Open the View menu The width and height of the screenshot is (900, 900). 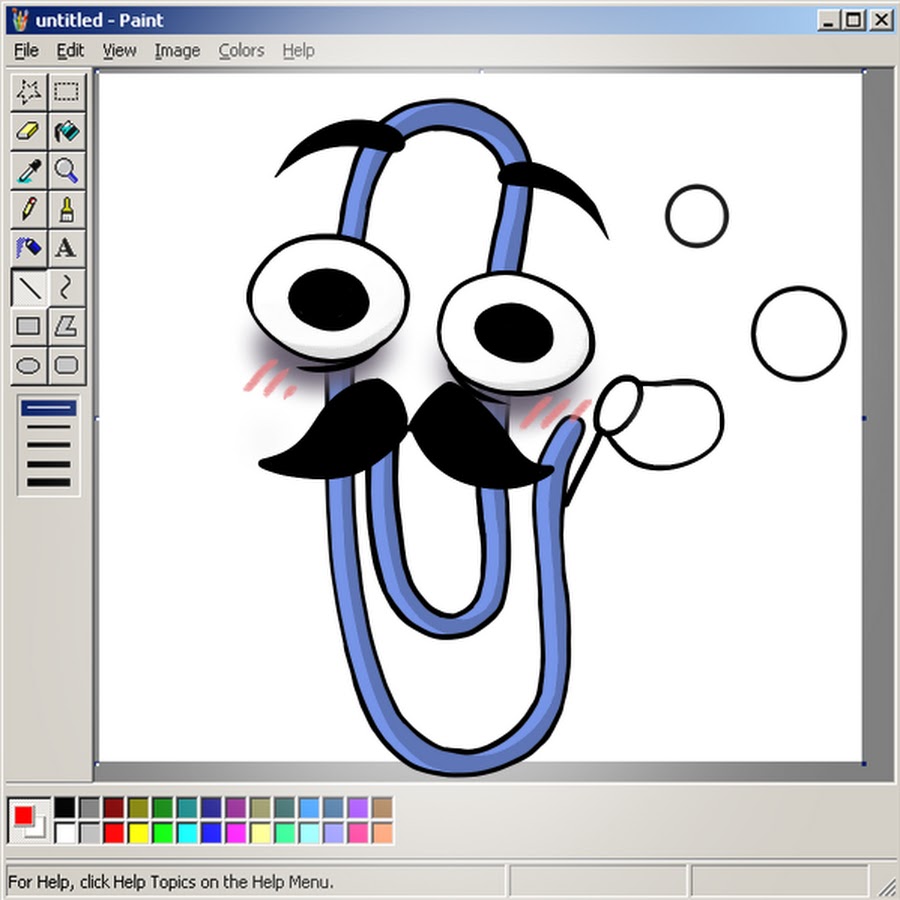coord(119,50)
